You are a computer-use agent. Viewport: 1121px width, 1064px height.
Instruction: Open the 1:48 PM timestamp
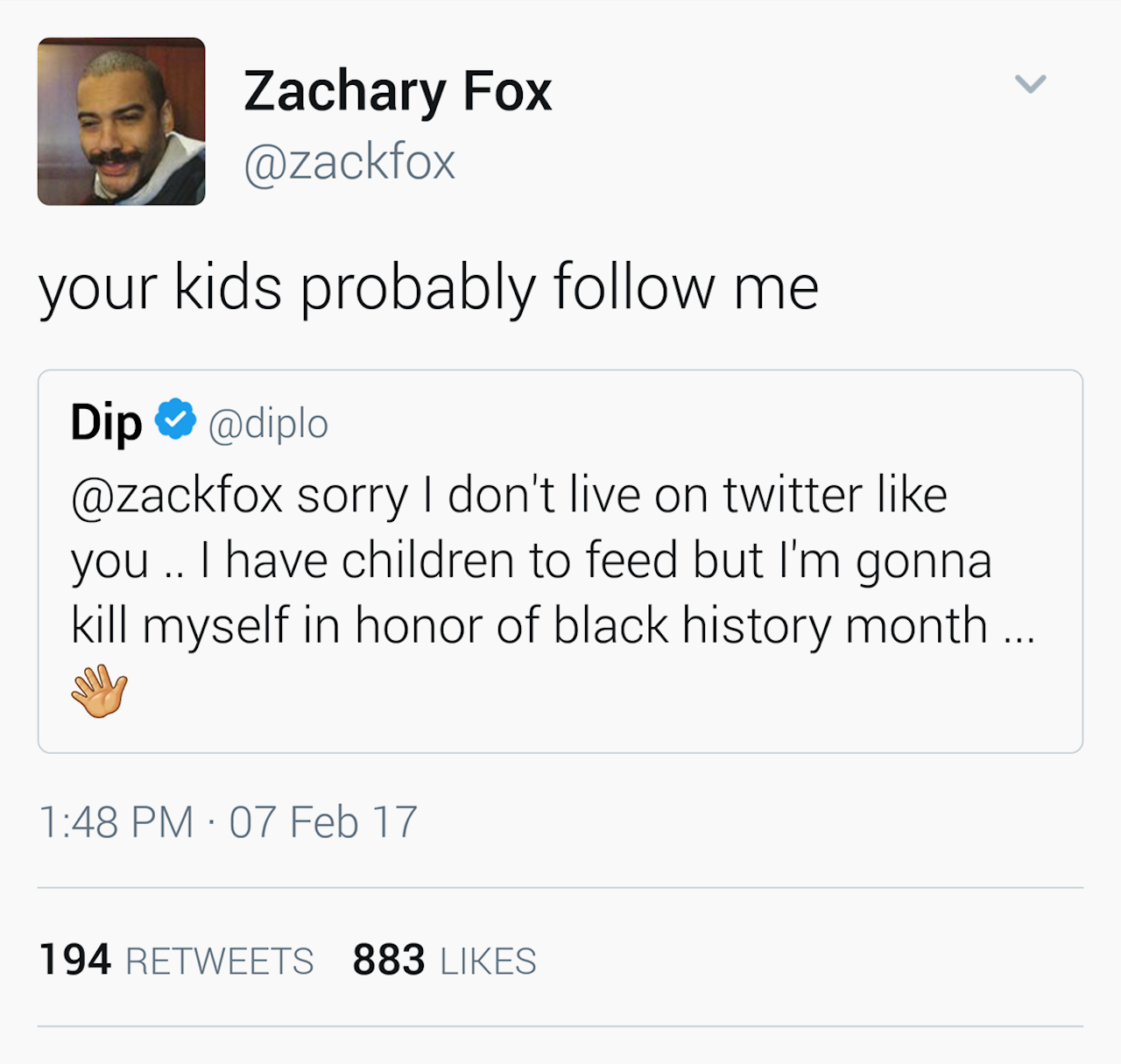pyautogui.click(x=116, y=822)
